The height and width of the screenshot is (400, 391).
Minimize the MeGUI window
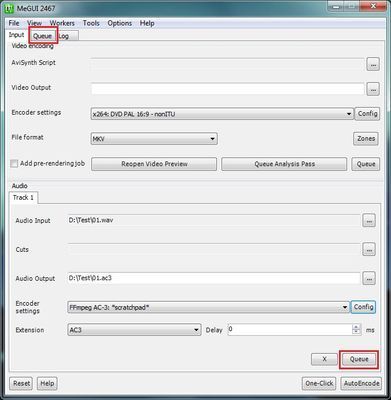337,7
